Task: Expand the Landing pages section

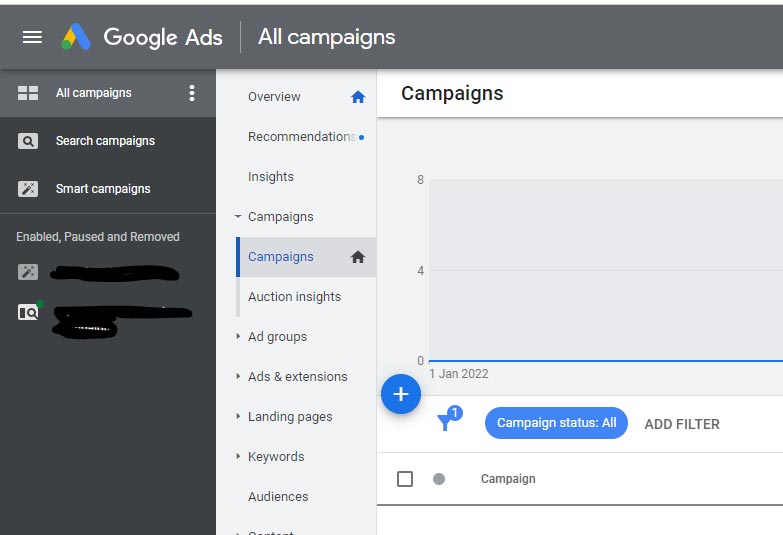Action: click(238, 416)
